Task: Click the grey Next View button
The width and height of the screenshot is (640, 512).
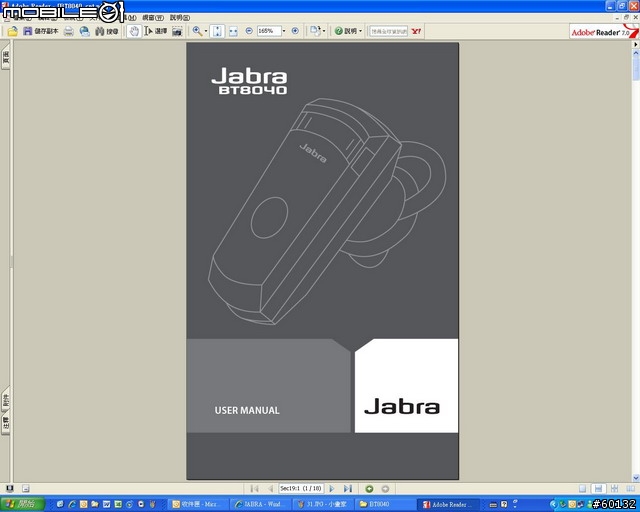Action: pyautogui.click(x=385, y=488)
